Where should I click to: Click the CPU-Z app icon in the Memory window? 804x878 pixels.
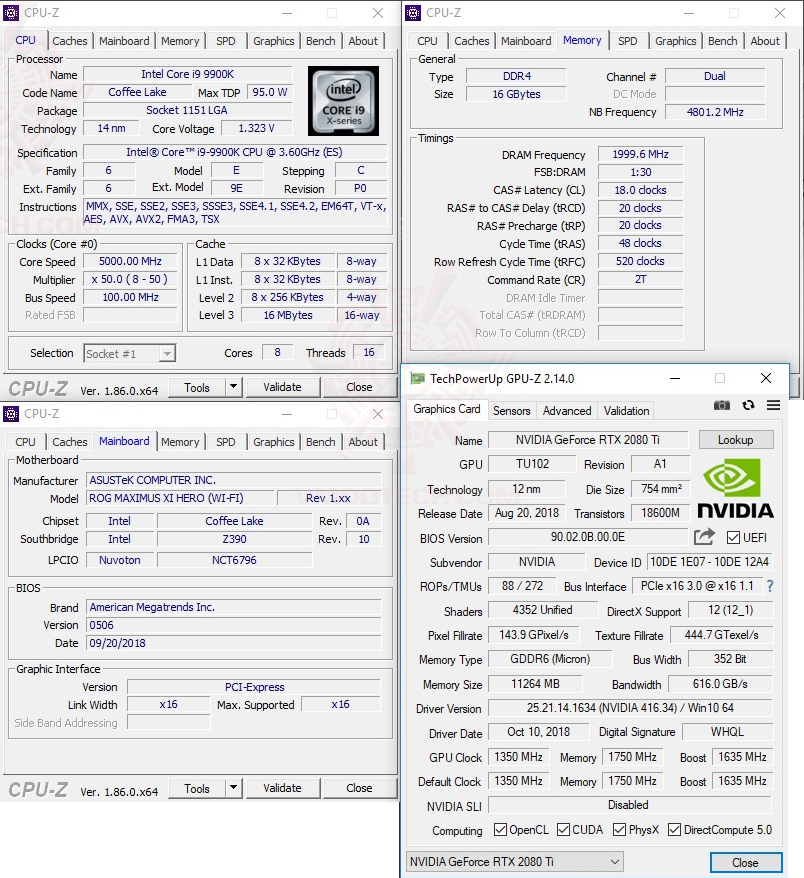[x=413, y=12]
